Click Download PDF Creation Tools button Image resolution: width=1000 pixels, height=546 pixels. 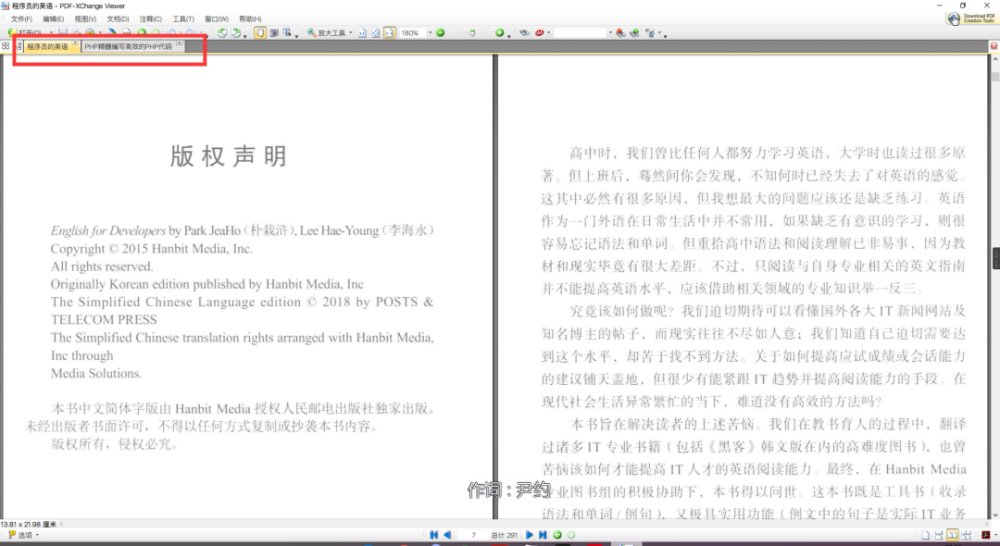coord(971,18)
